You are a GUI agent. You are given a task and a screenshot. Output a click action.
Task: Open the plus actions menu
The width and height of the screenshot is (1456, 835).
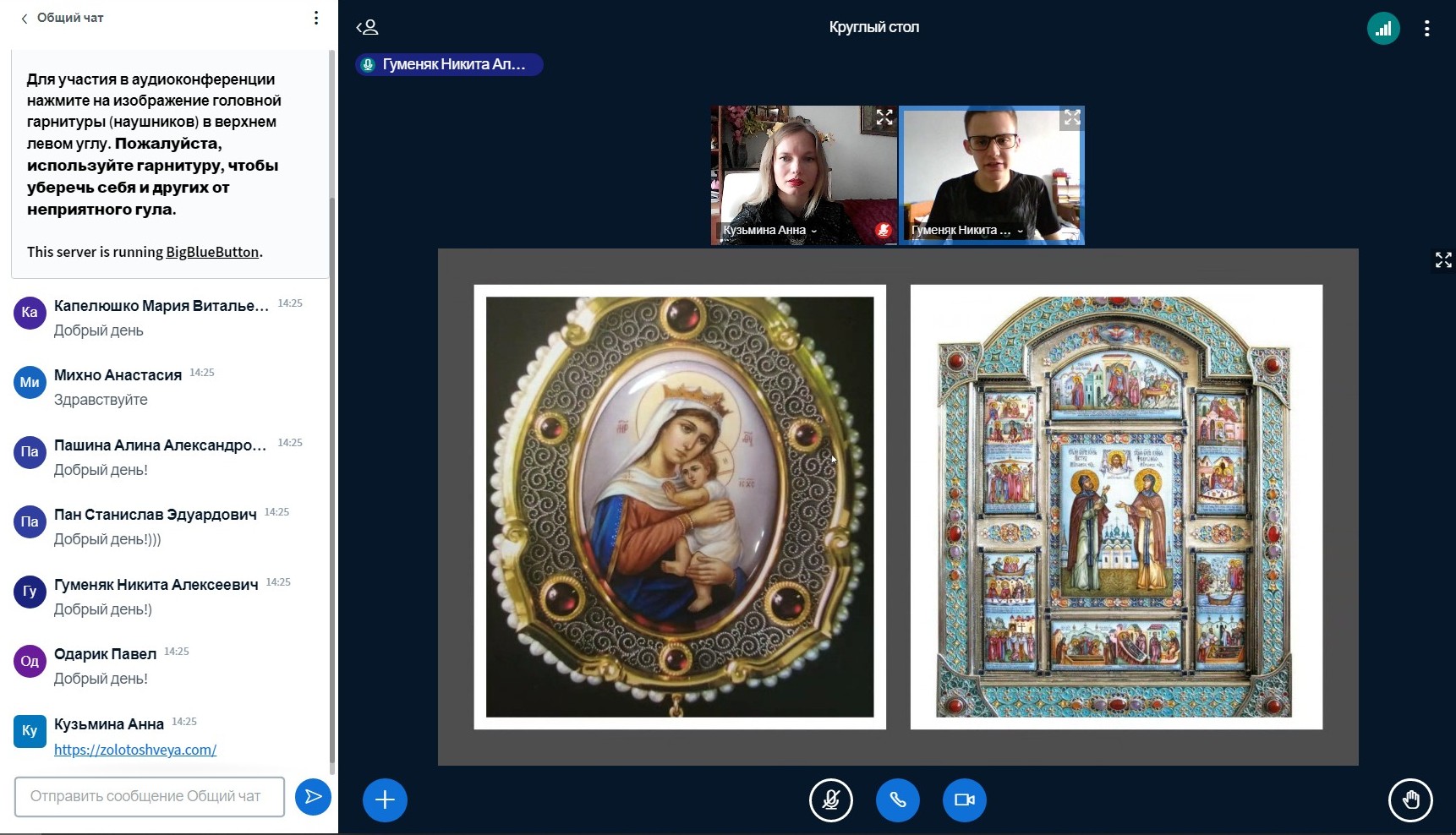385,800
